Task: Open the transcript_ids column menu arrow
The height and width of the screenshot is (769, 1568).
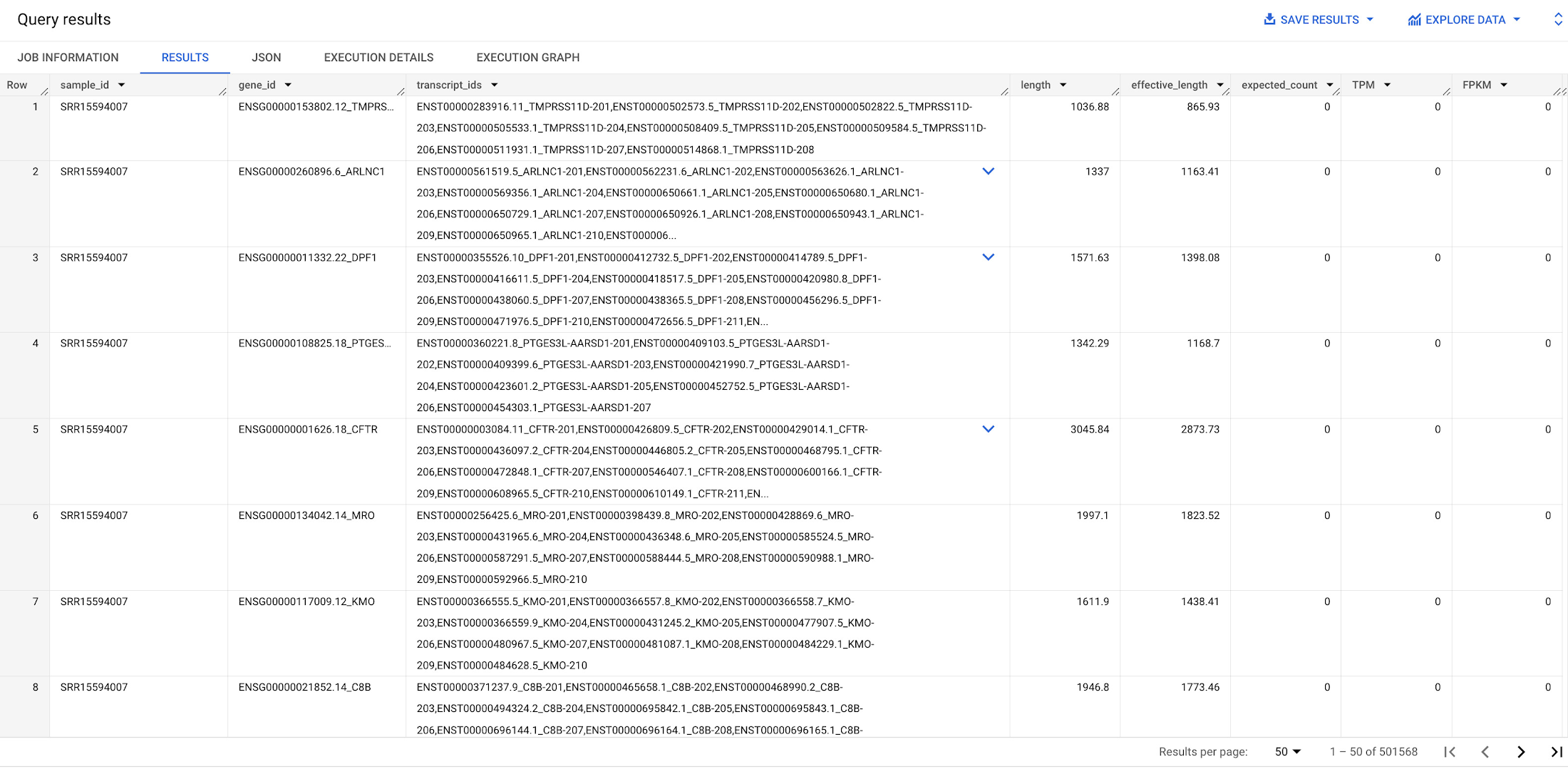Action: (x=494, y=85)
